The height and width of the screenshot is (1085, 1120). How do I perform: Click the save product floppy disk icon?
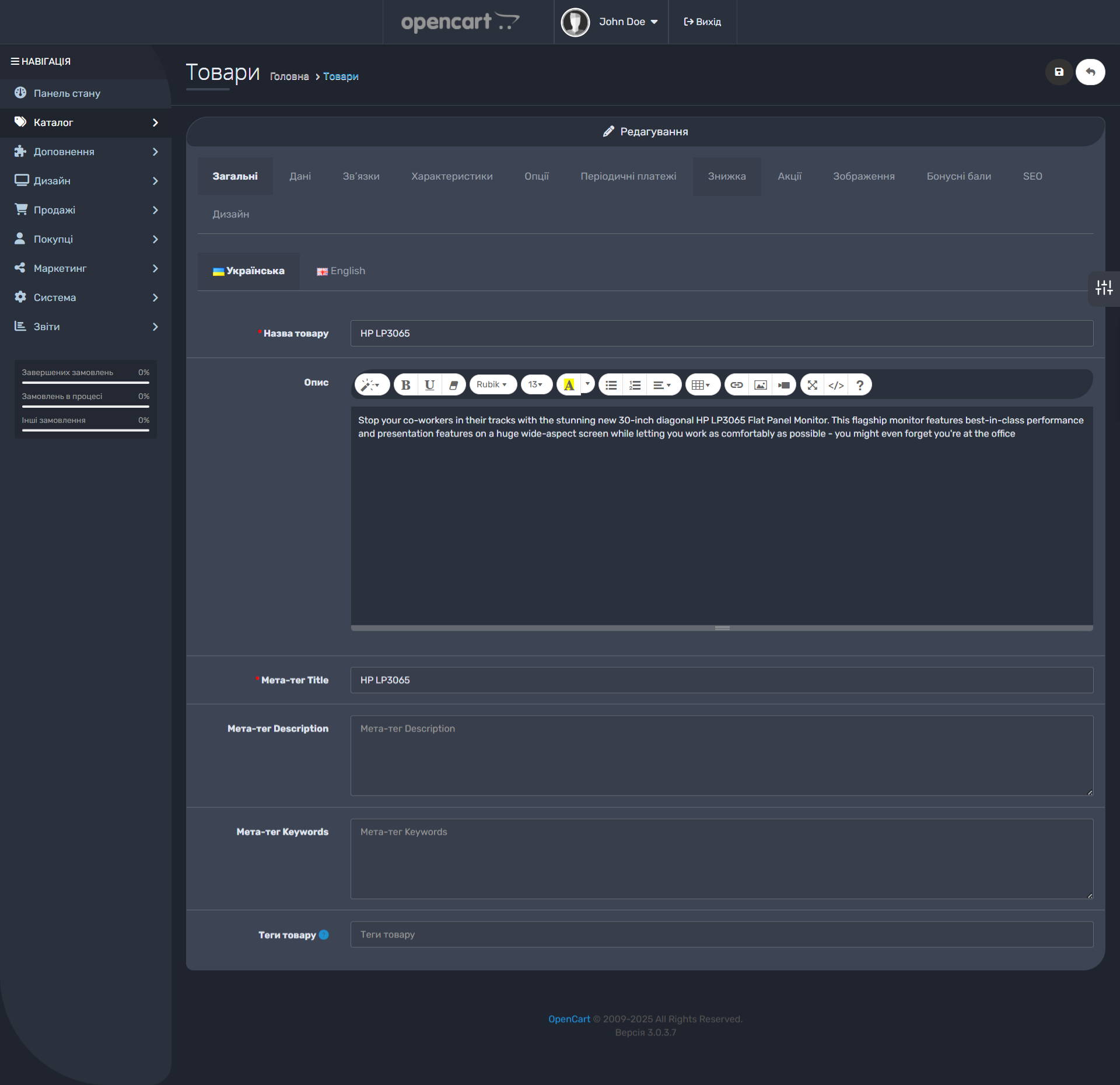(x=1059, y=72)
